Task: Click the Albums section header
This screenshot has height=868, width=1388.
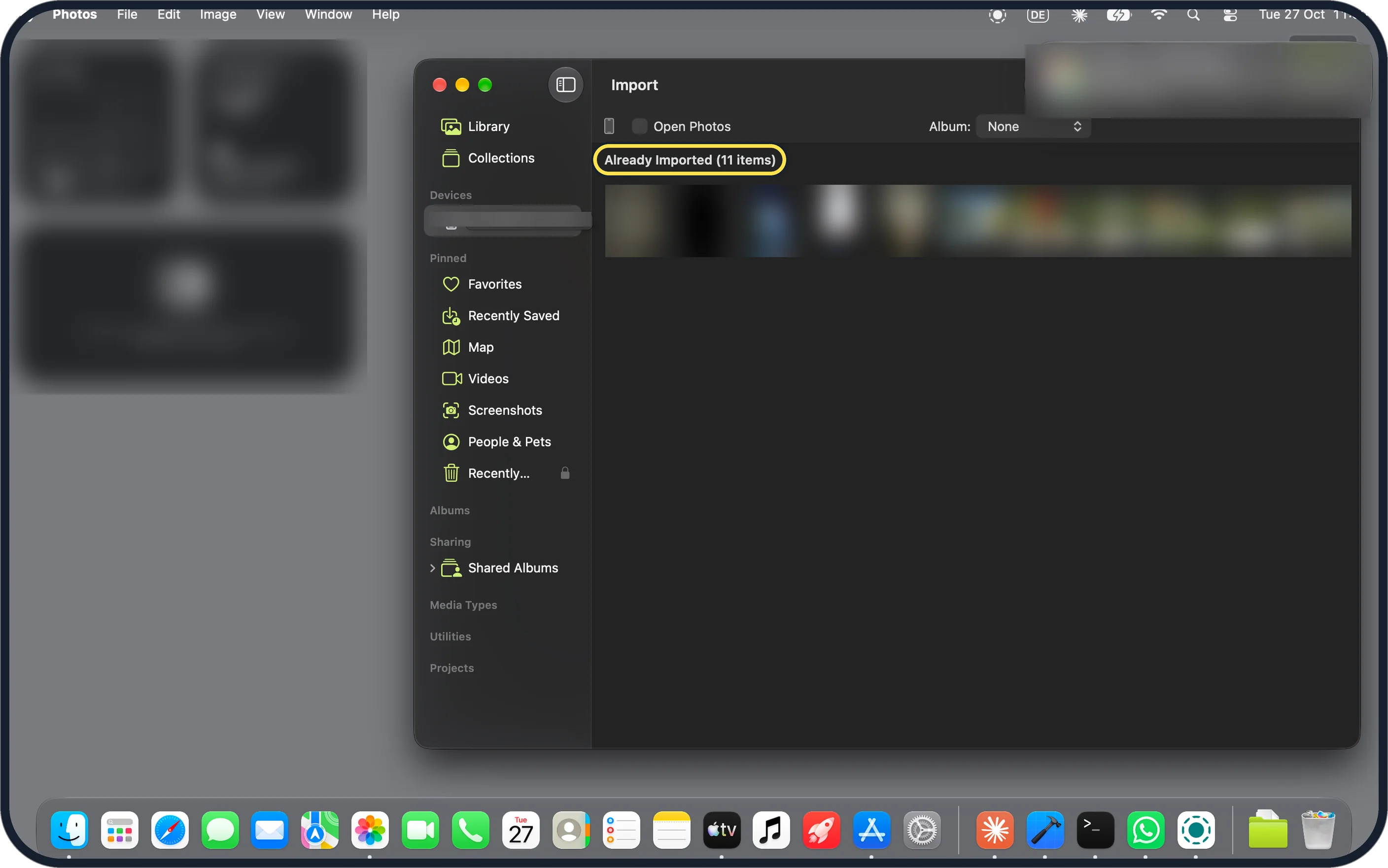Action: click(450, 510)
